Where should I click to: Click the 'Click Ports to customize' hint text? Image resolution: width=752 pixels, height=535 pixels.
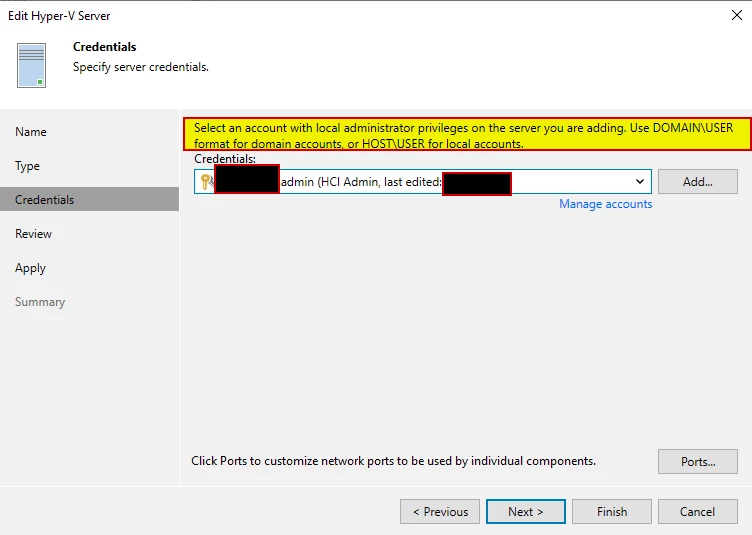coord(393,461)
